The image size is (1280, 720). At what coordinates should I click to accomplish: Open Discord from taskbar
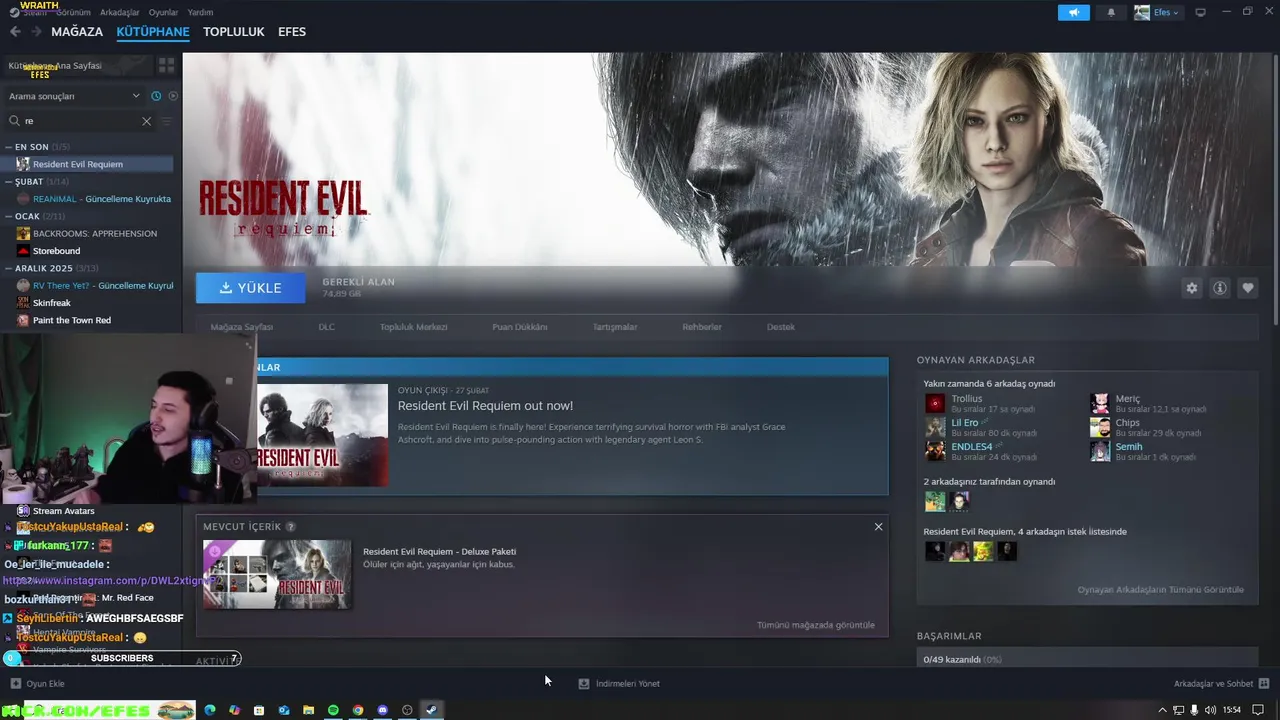382,710
